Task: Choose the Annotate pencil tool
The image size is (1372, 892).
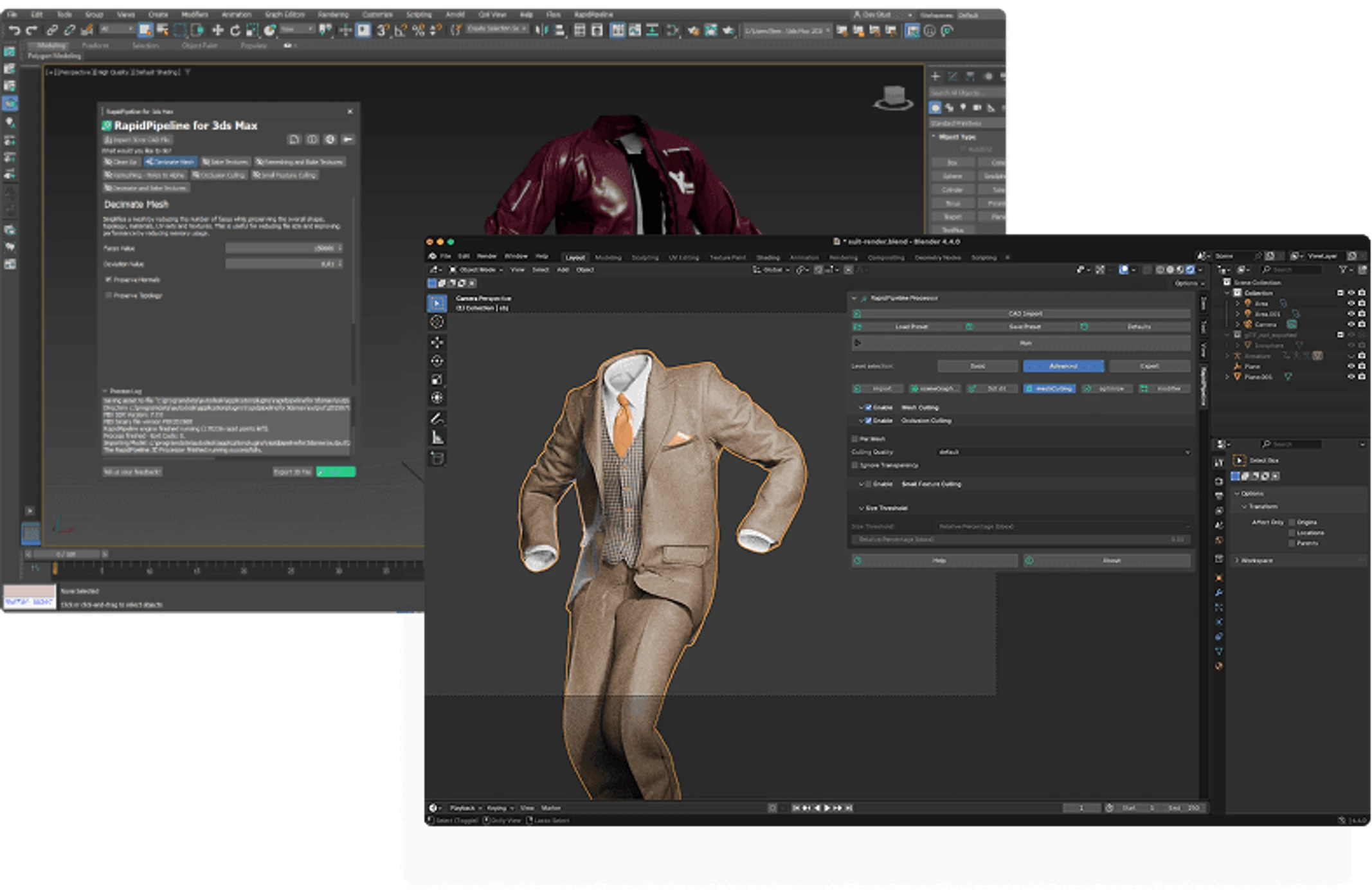Action: (437, 419)
